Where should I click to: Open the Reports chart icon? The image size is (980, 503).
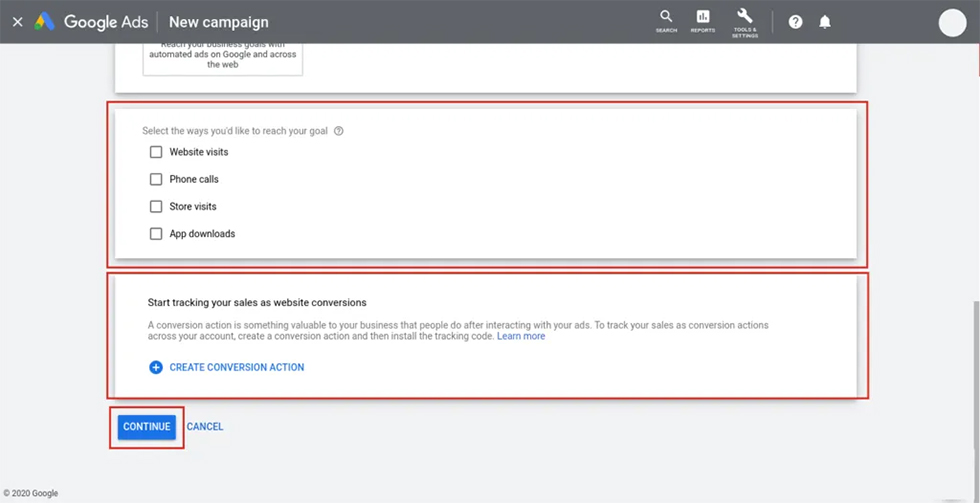703,20
